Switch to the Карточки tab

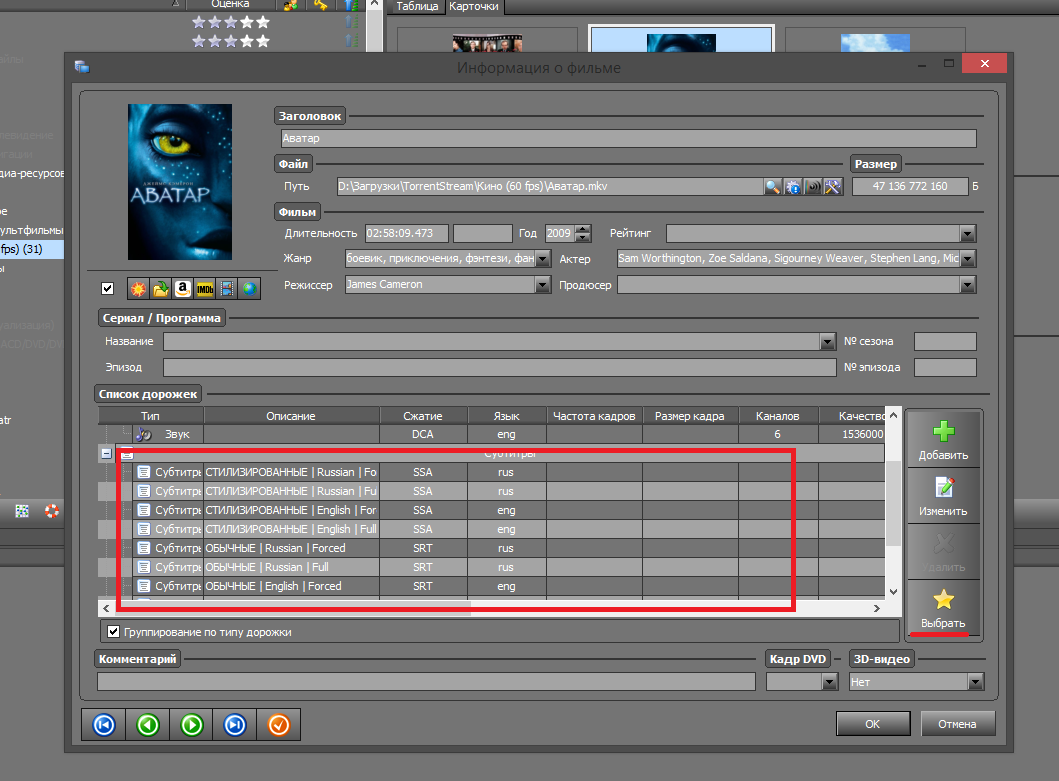[473, 6]
